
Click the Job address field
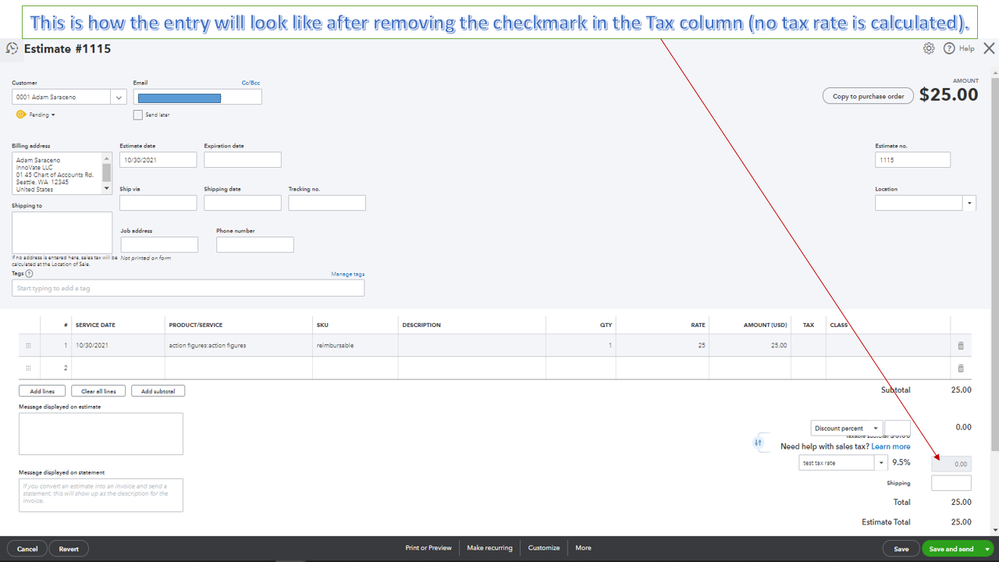[159, 245]
